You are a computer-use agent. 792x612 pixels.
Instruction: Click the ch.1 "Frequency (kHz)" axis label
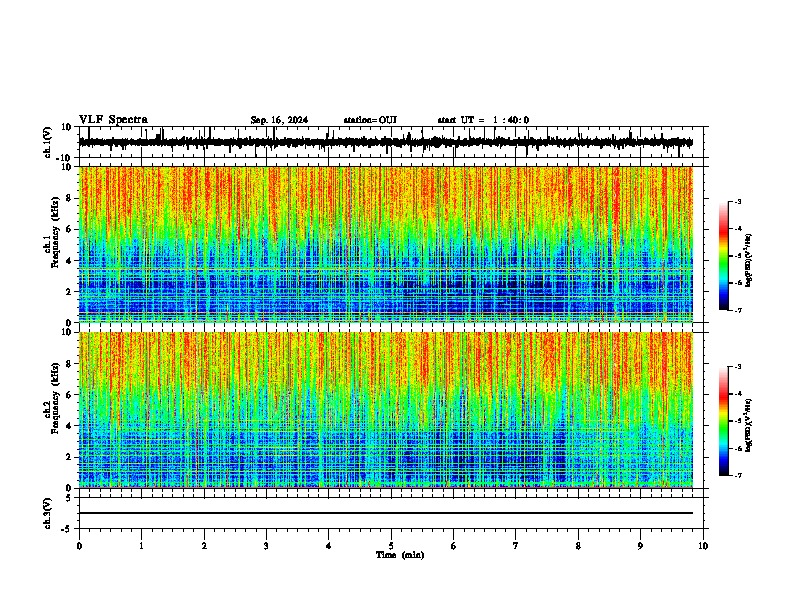(55, 232)
